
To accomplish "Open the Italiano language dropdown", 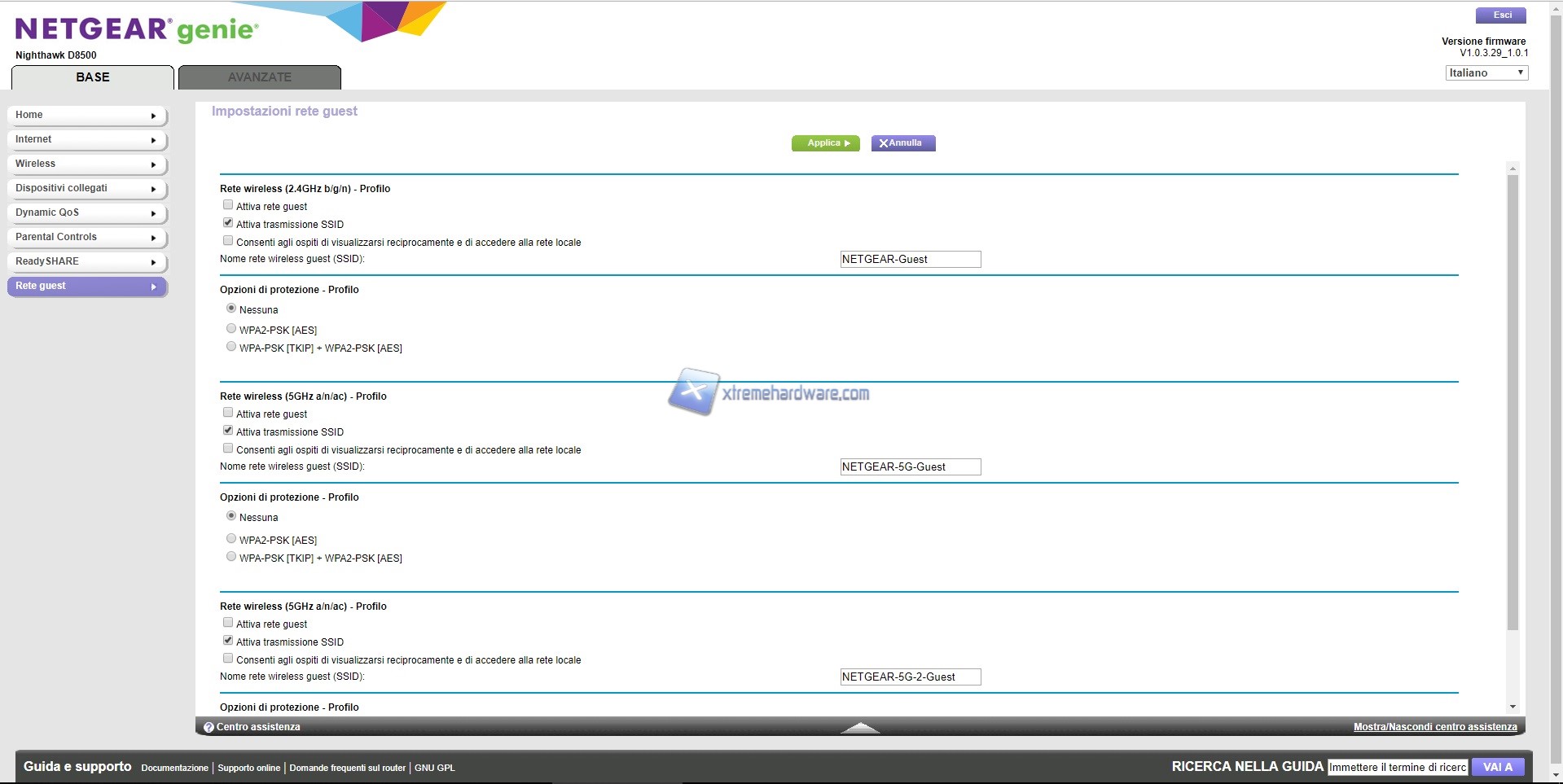I will pyautogui.click(x=1486, y=72).
